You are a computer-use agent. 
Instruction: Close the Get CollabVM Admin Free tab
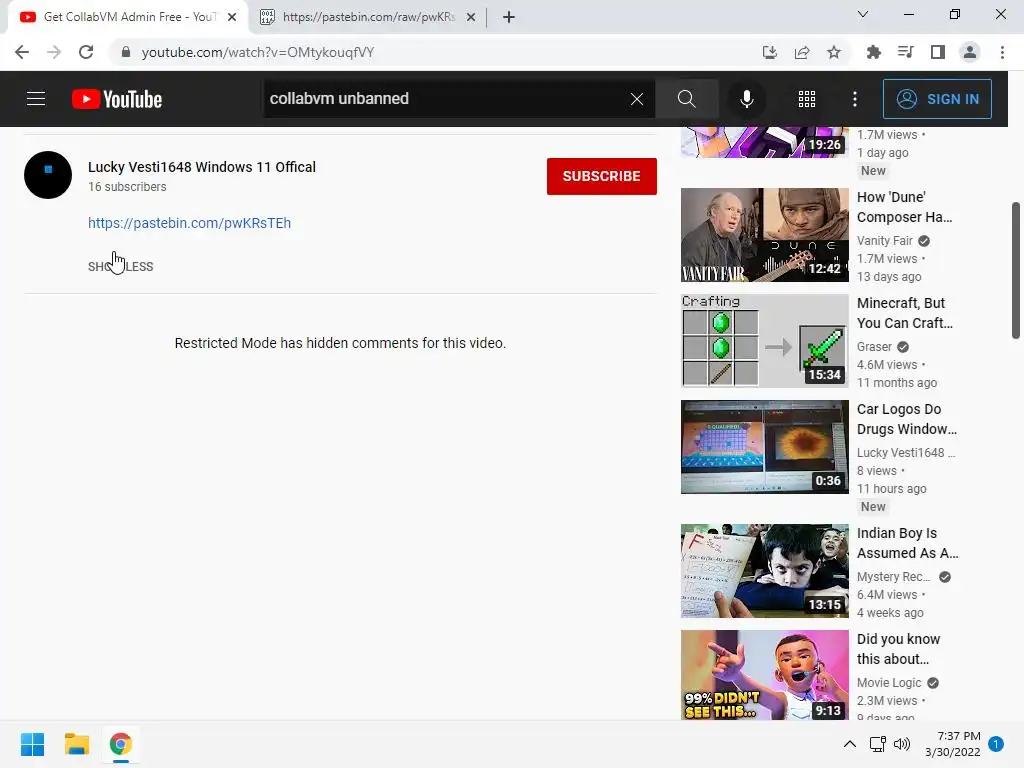click(232, 17)
